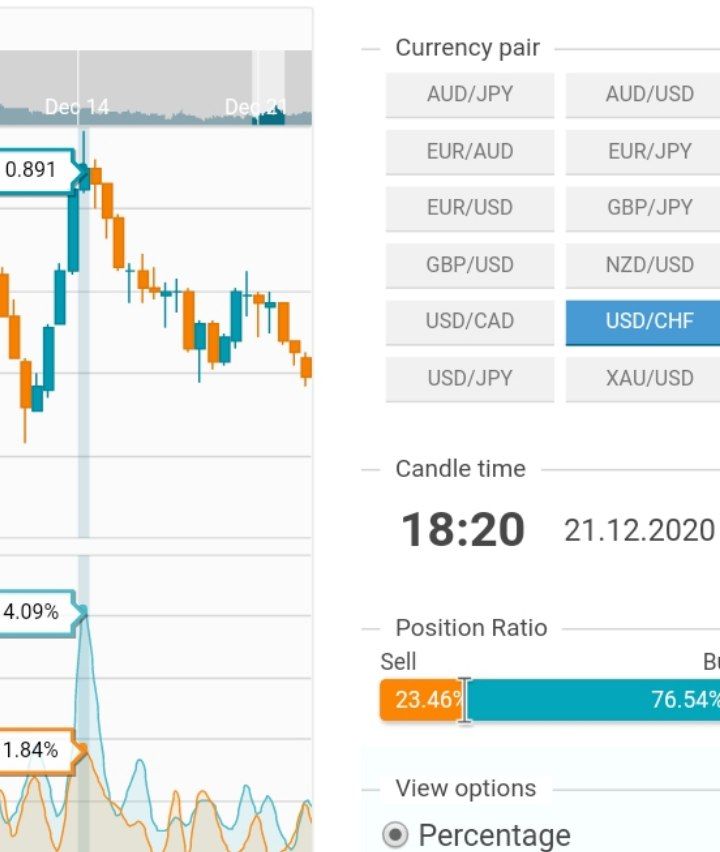Pick the EUR/USD currency pair

click(x=469, y=208)
